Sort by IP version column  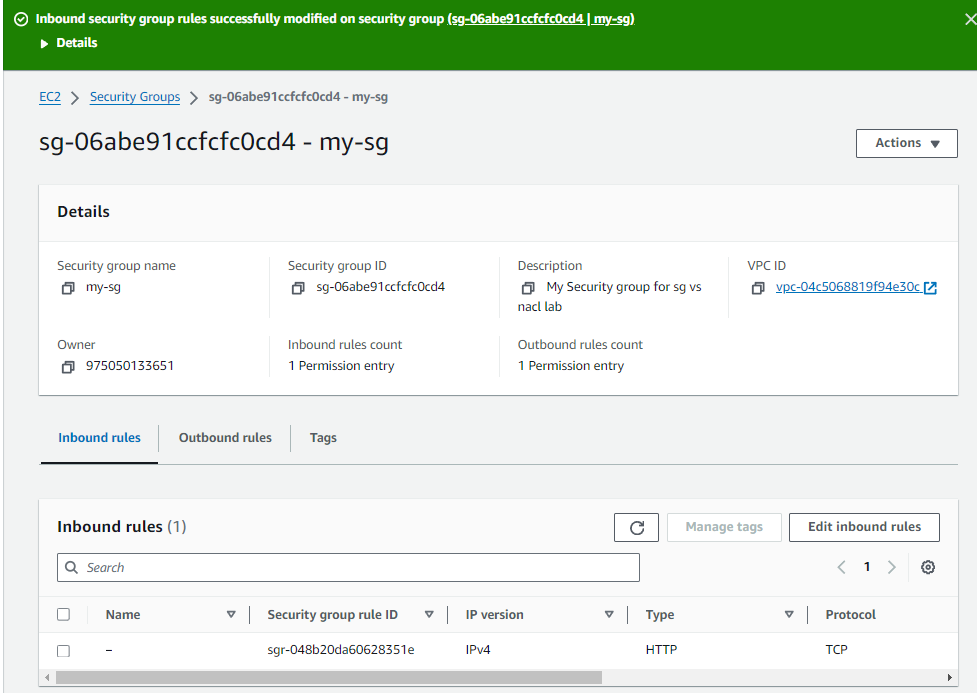(x=609, y=614)
